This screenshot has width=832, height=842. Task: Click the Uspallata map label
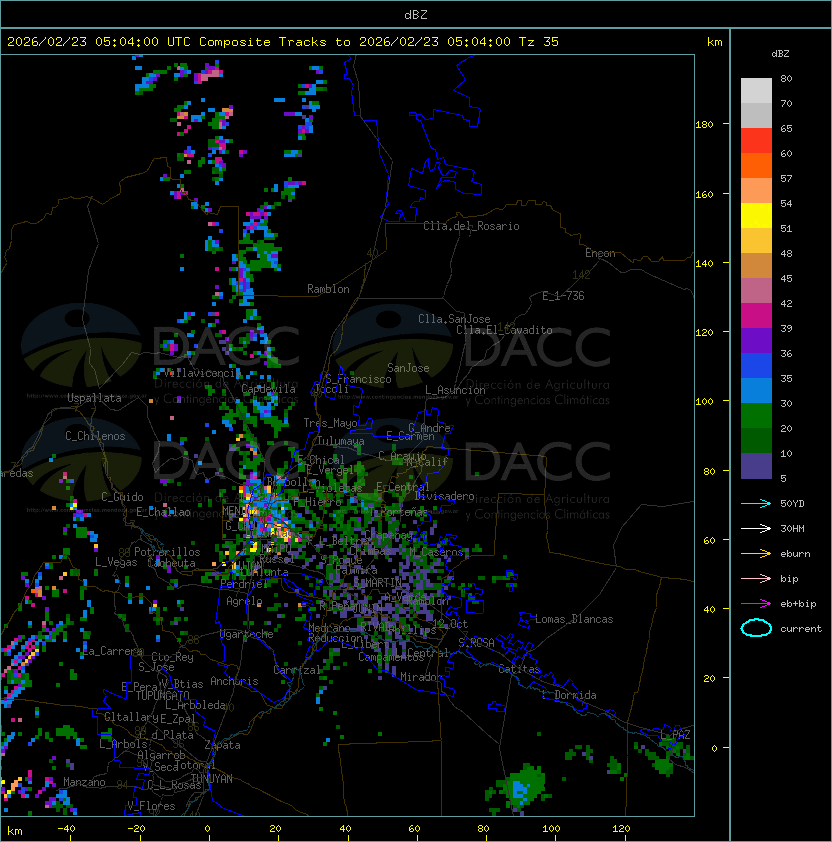[94, 398]
